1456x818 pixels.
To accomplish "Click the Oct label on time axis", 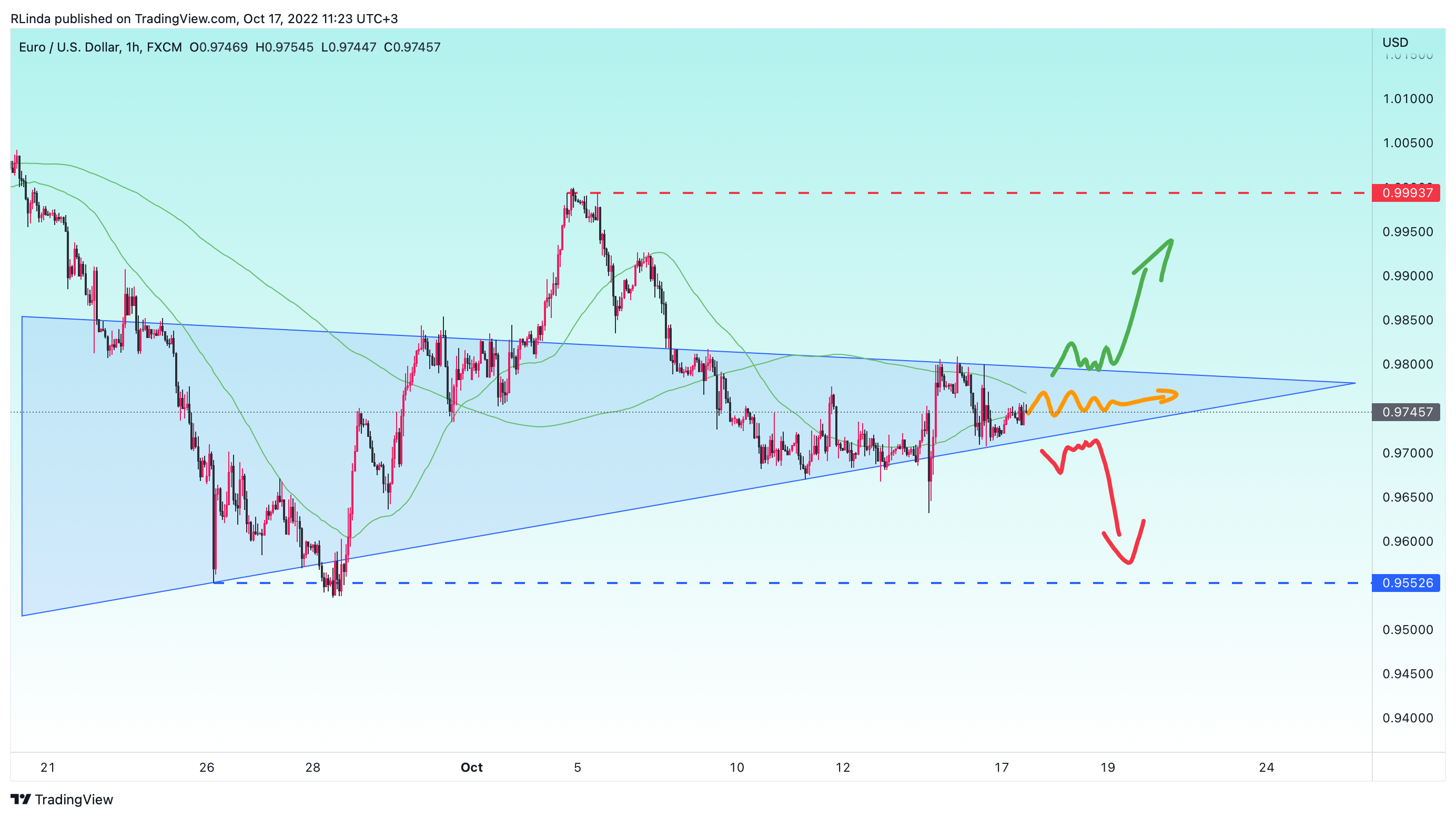I will (x=471, y=767).
